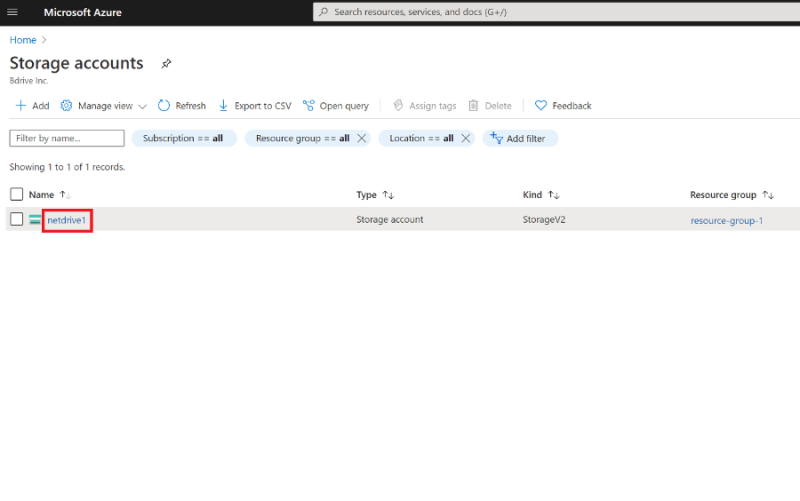Open the hamburger portal menu
800x501 pixels.
(12, 12)
